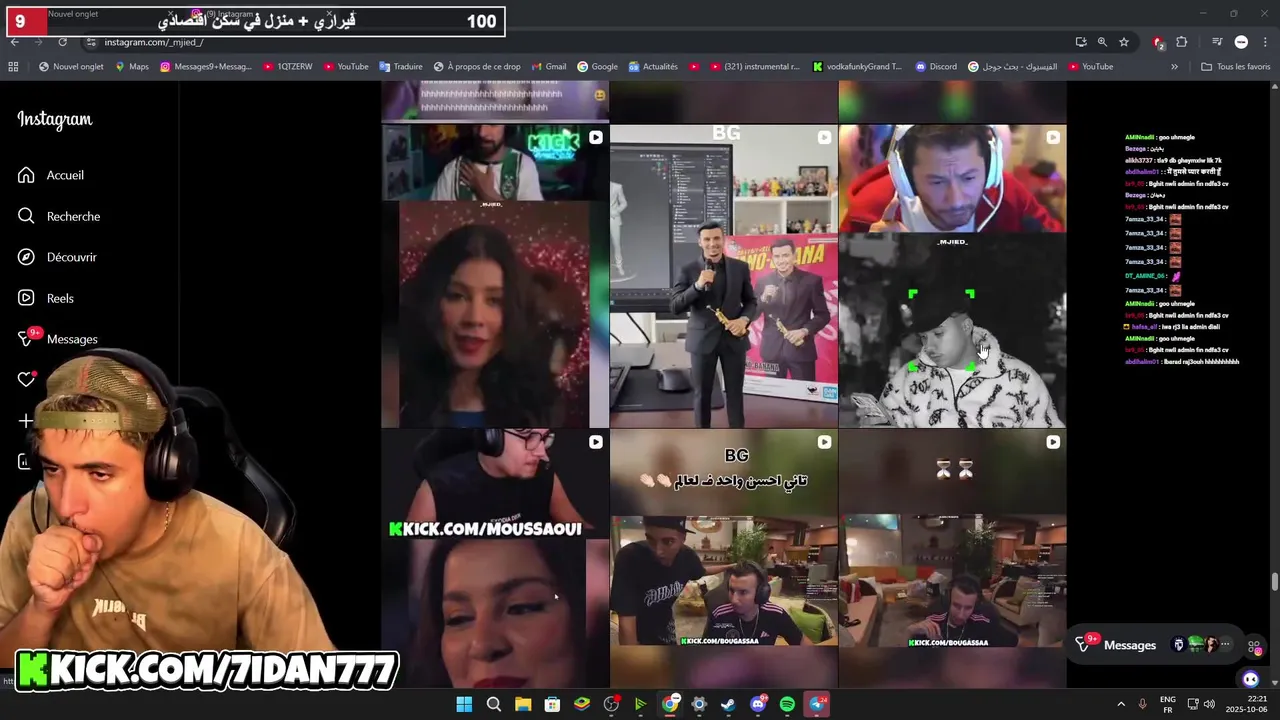This screenshot has height=720, width=1280.
Task: Expand the bookmarks overflow chevron
Action: coord(1174,67)
